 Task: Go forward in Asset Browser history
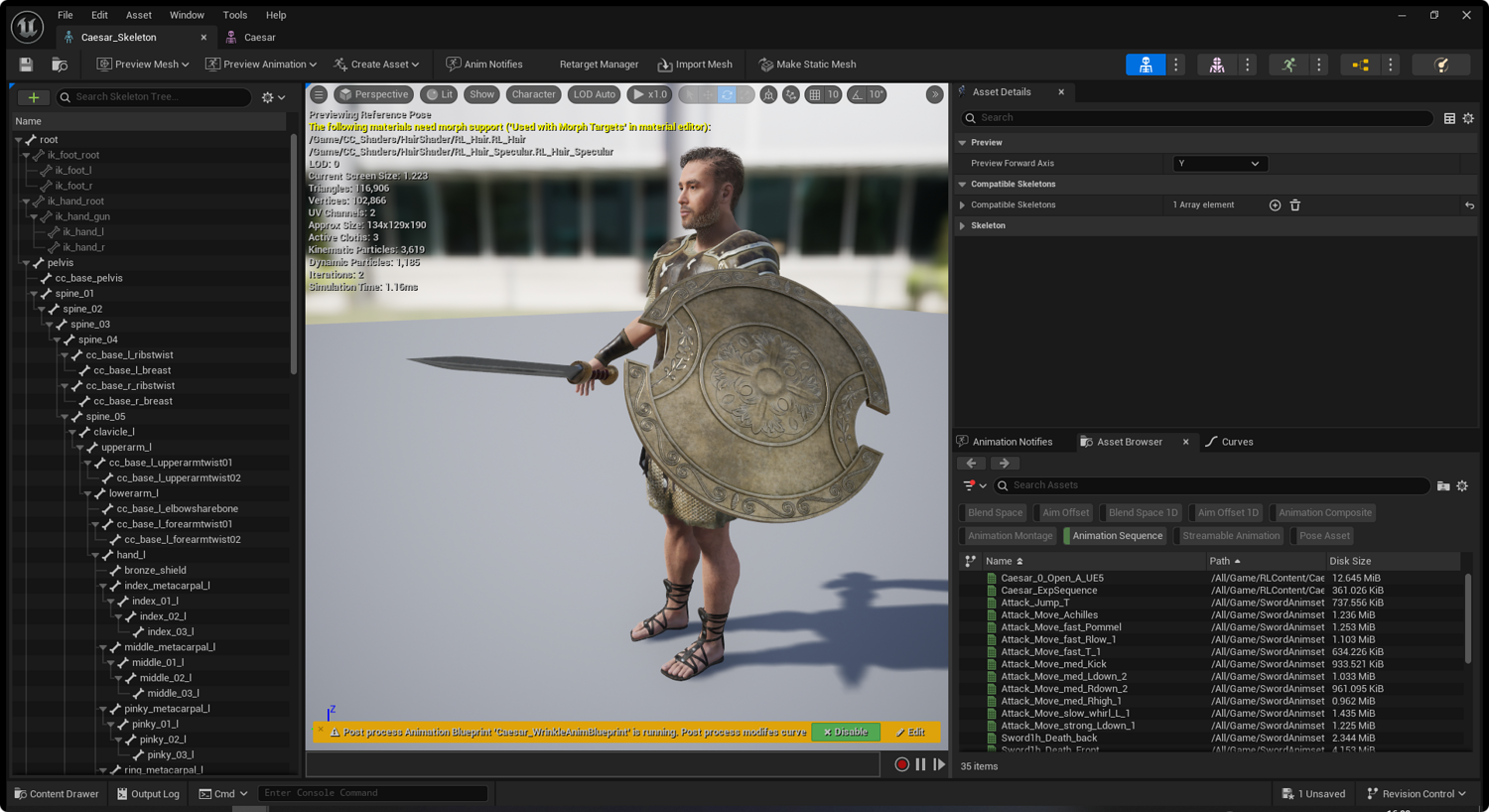coord(1004,464)
